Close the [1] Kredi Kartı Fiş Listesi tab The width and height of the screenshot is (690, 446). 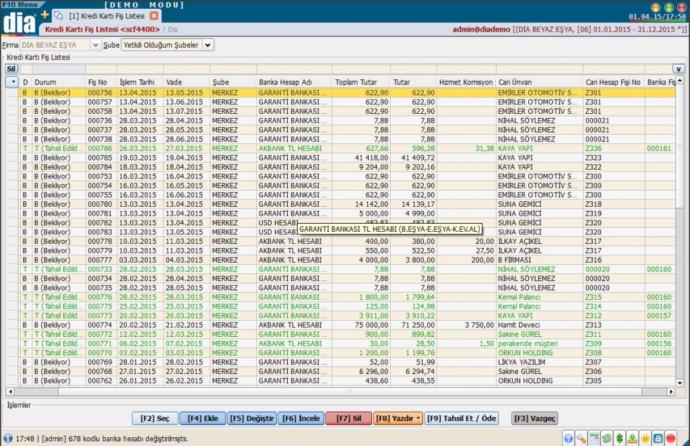[x=154, y=16]
